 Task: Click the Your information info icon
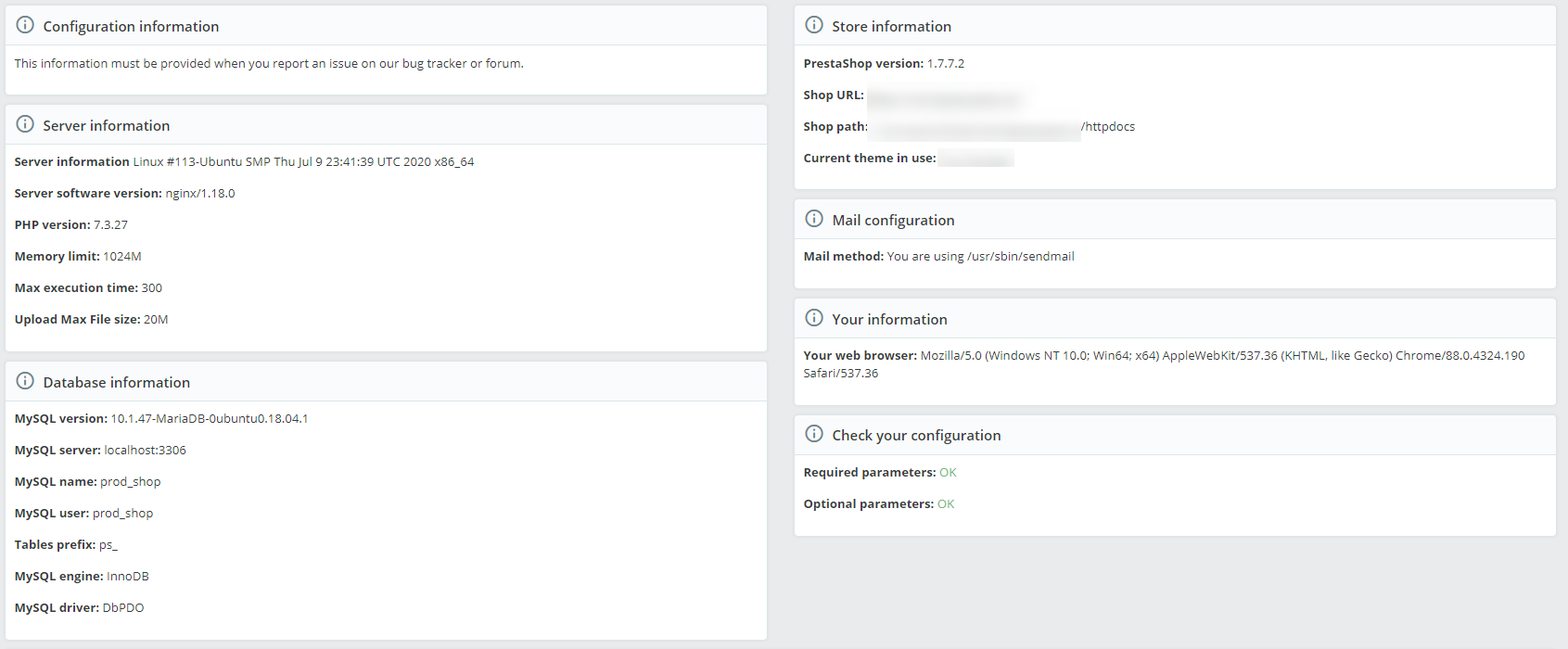click(x=814, y=318)
